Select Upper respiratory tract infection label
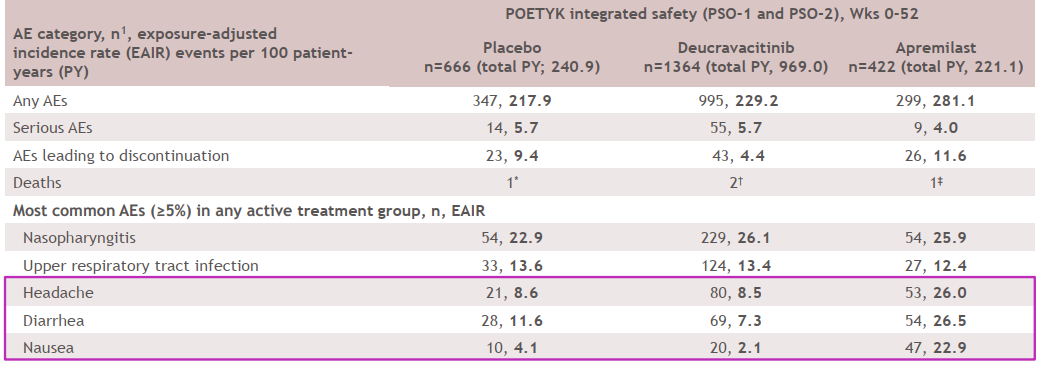 (140, 266)
